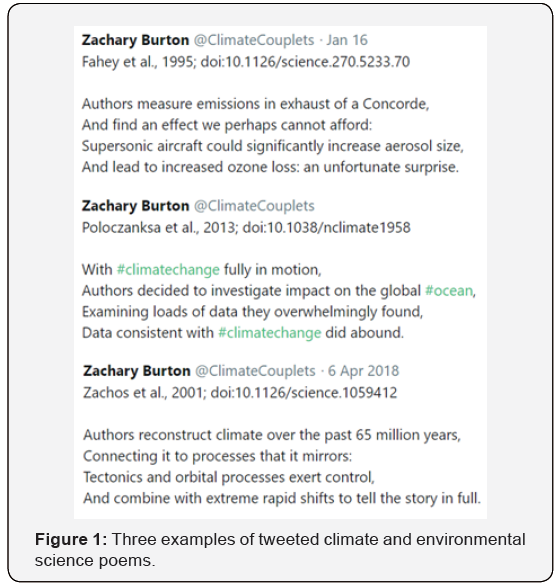
Task: Click the third Zachary Burton author name
Action: pyautogui.click(x=137, y=371)
